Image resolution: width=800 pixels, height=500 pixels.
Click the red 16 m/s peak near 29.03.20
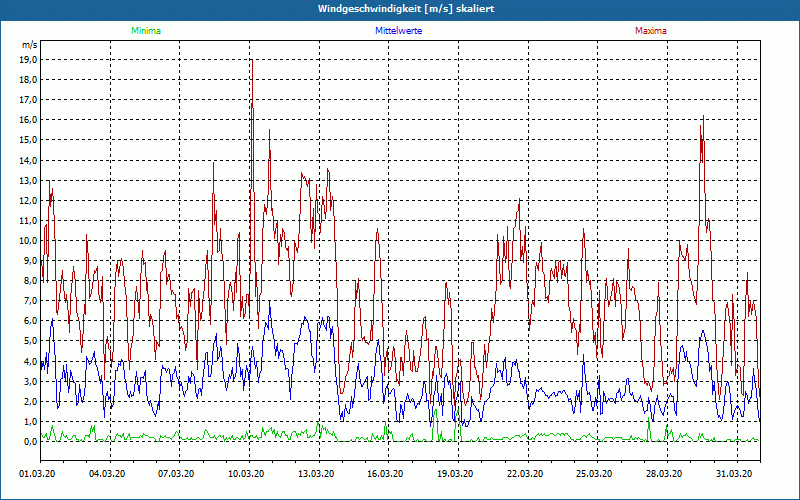tap(703, 117)
